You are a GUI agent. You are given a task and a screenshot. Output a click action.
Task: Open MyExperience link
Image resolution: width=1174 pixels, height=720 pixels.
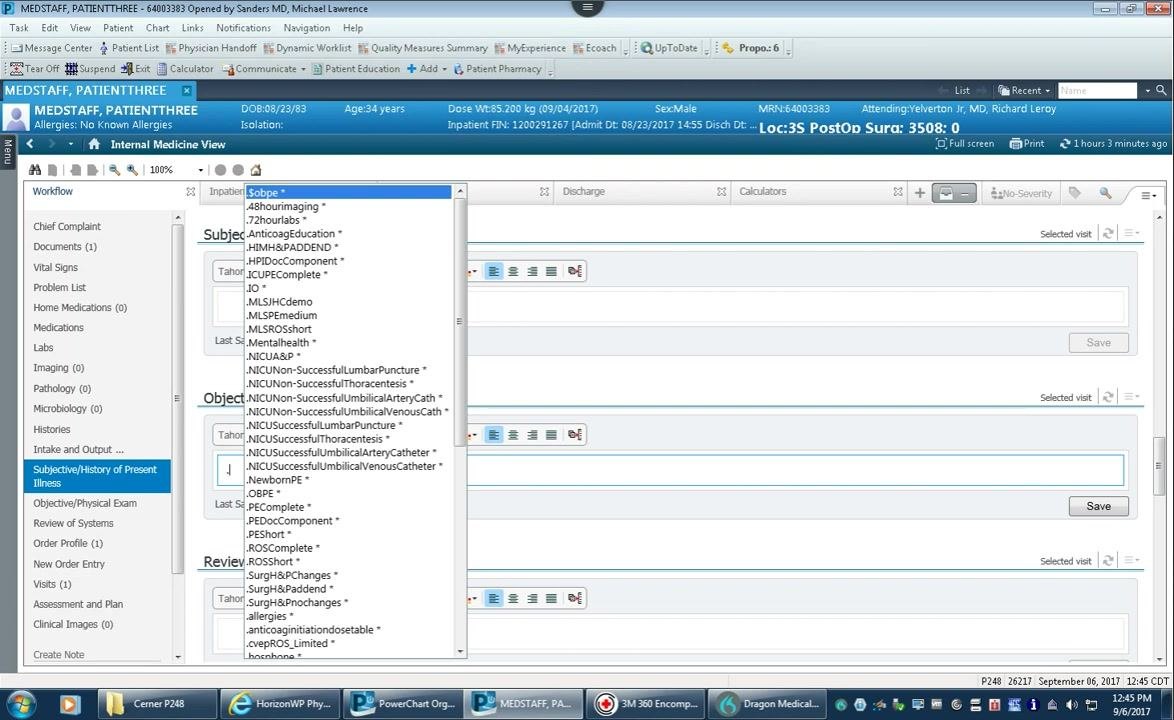(529, 48)
